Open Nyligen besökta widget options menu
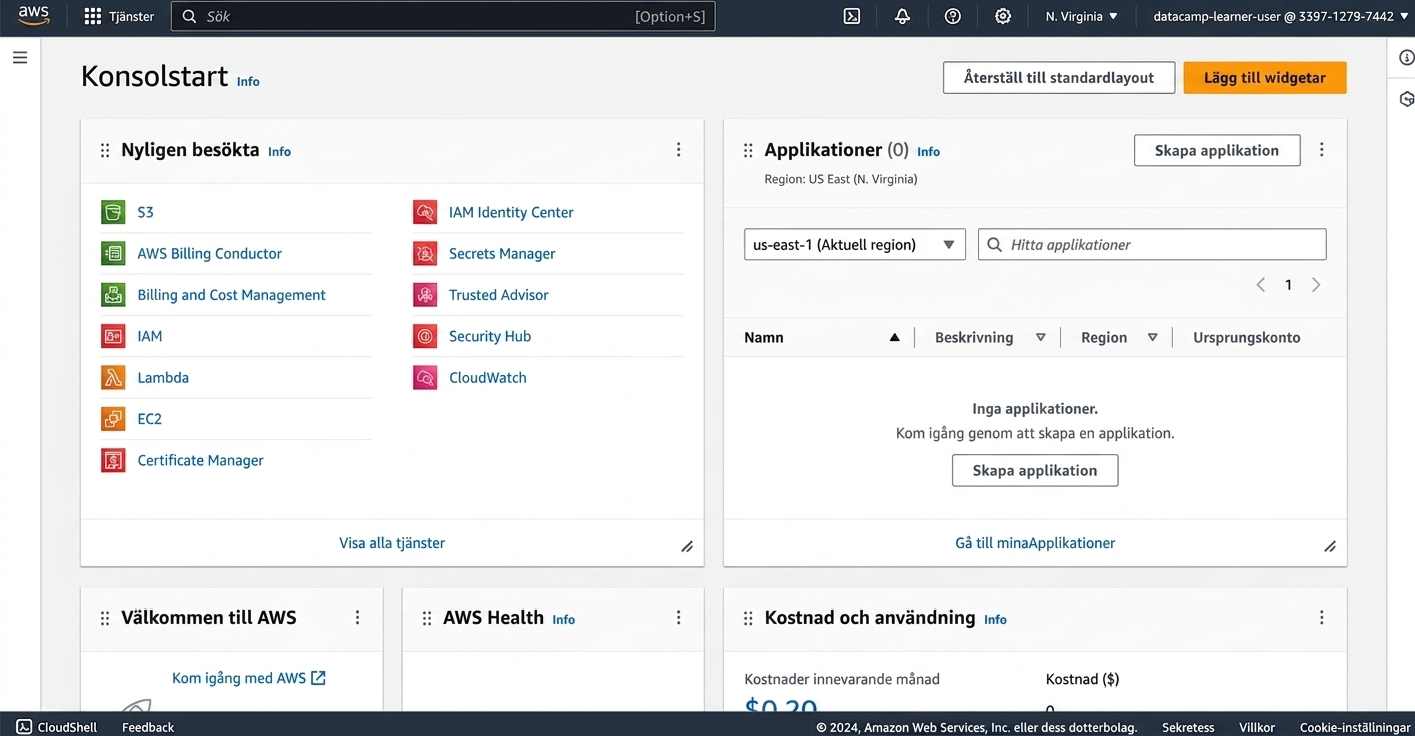Screen dimensions: 1415x736 (678, 150)
